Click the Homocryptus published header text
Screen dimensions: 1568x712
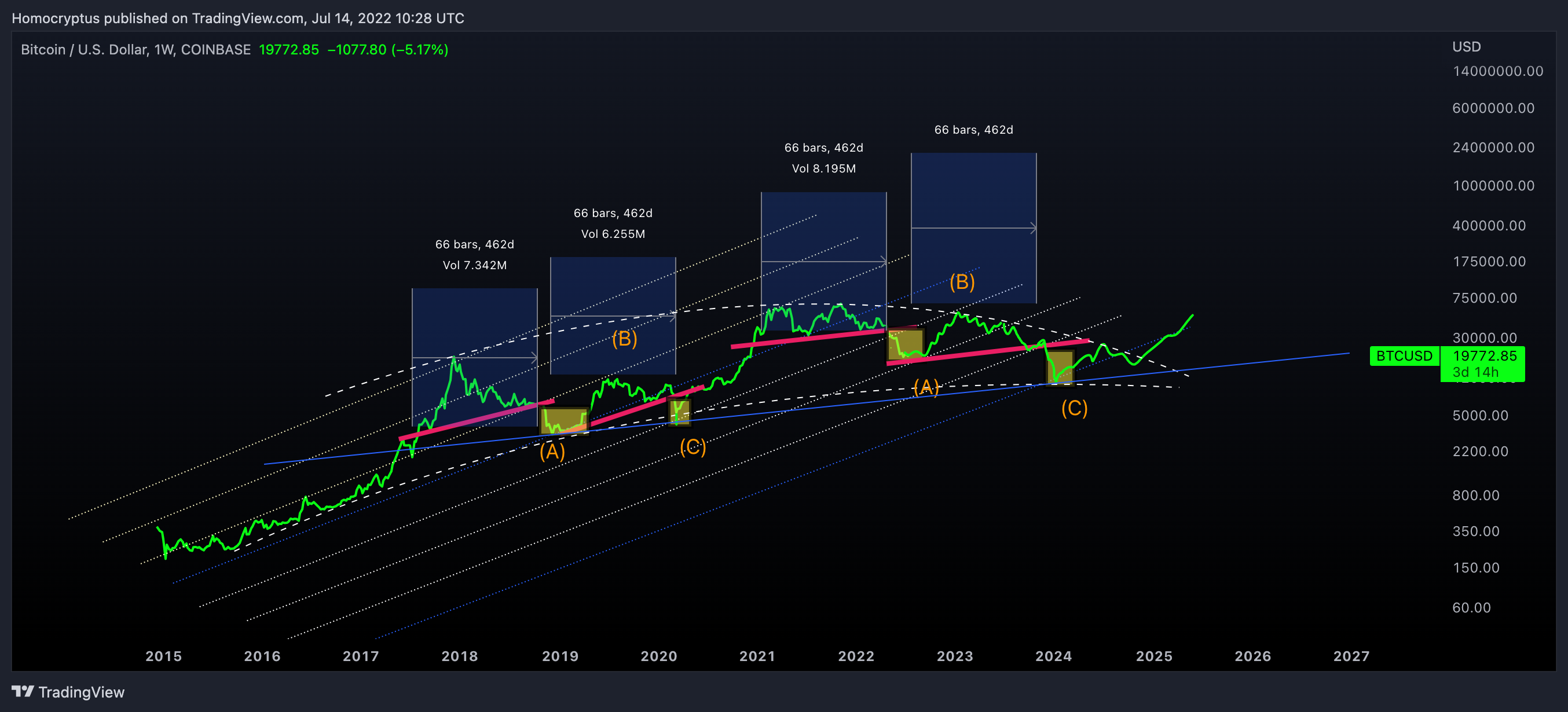[238, 19]
